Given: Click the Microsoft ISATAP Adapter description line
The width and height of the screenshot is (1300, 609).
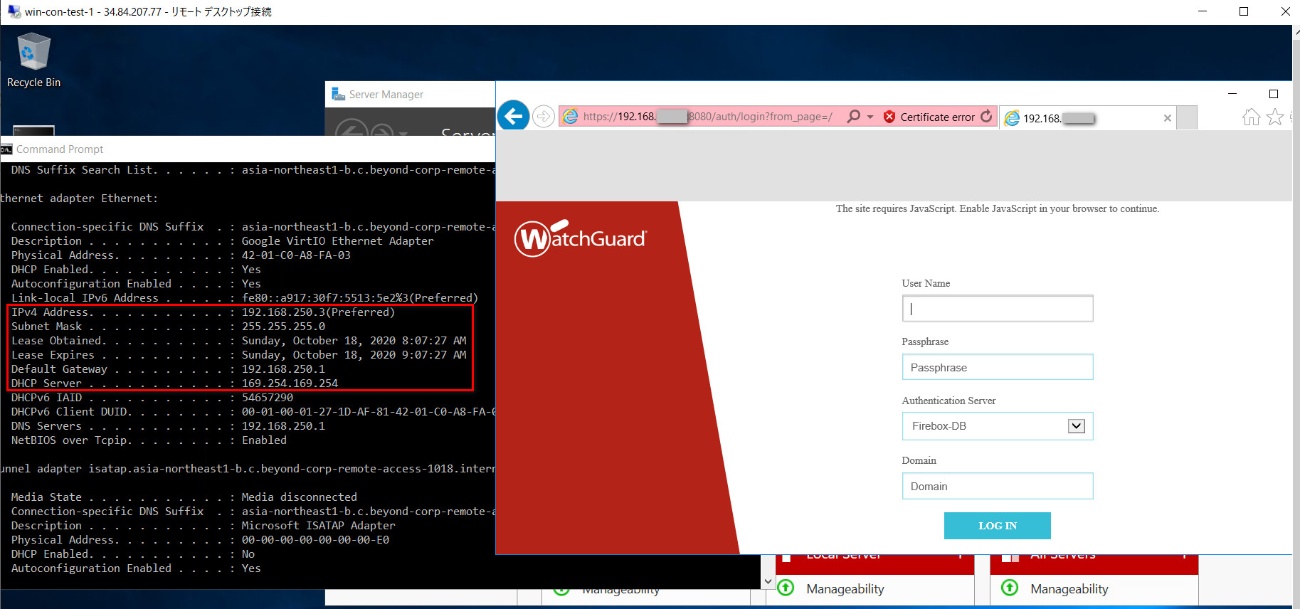Looking at the screenshot, I should point(203,525).
